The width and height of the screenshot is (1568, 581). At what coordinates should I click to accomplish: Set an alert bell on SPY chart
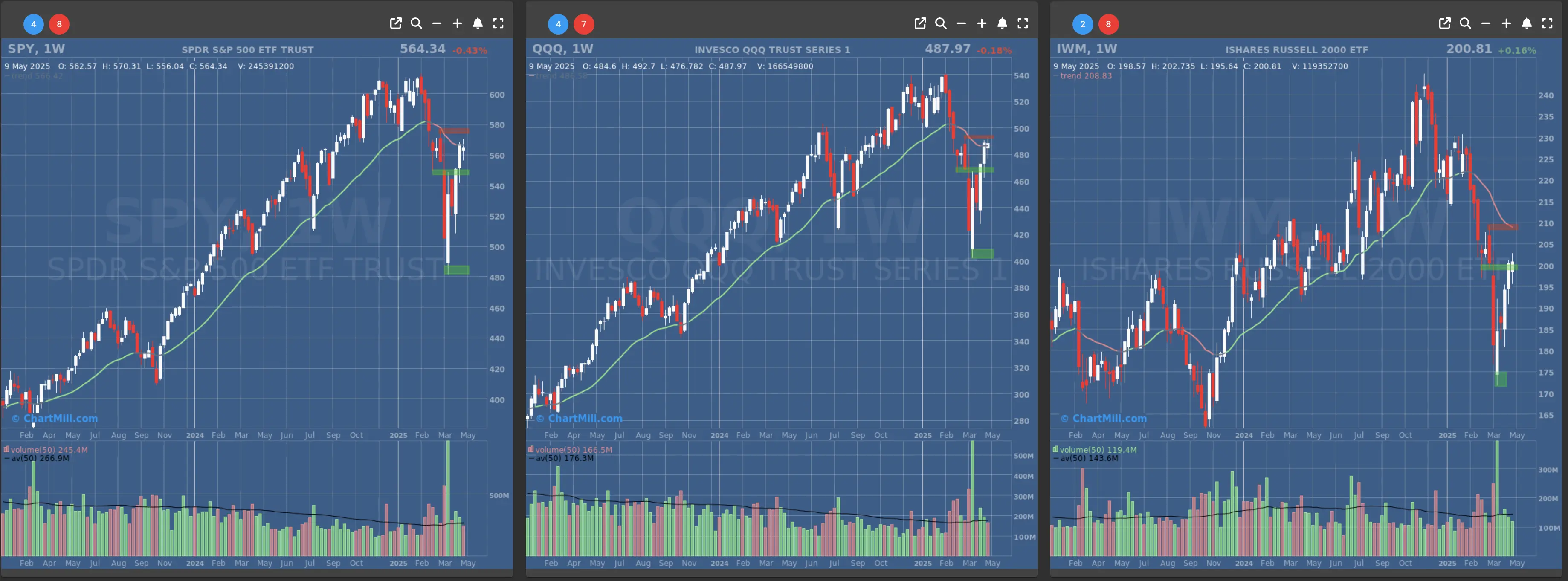478,23
